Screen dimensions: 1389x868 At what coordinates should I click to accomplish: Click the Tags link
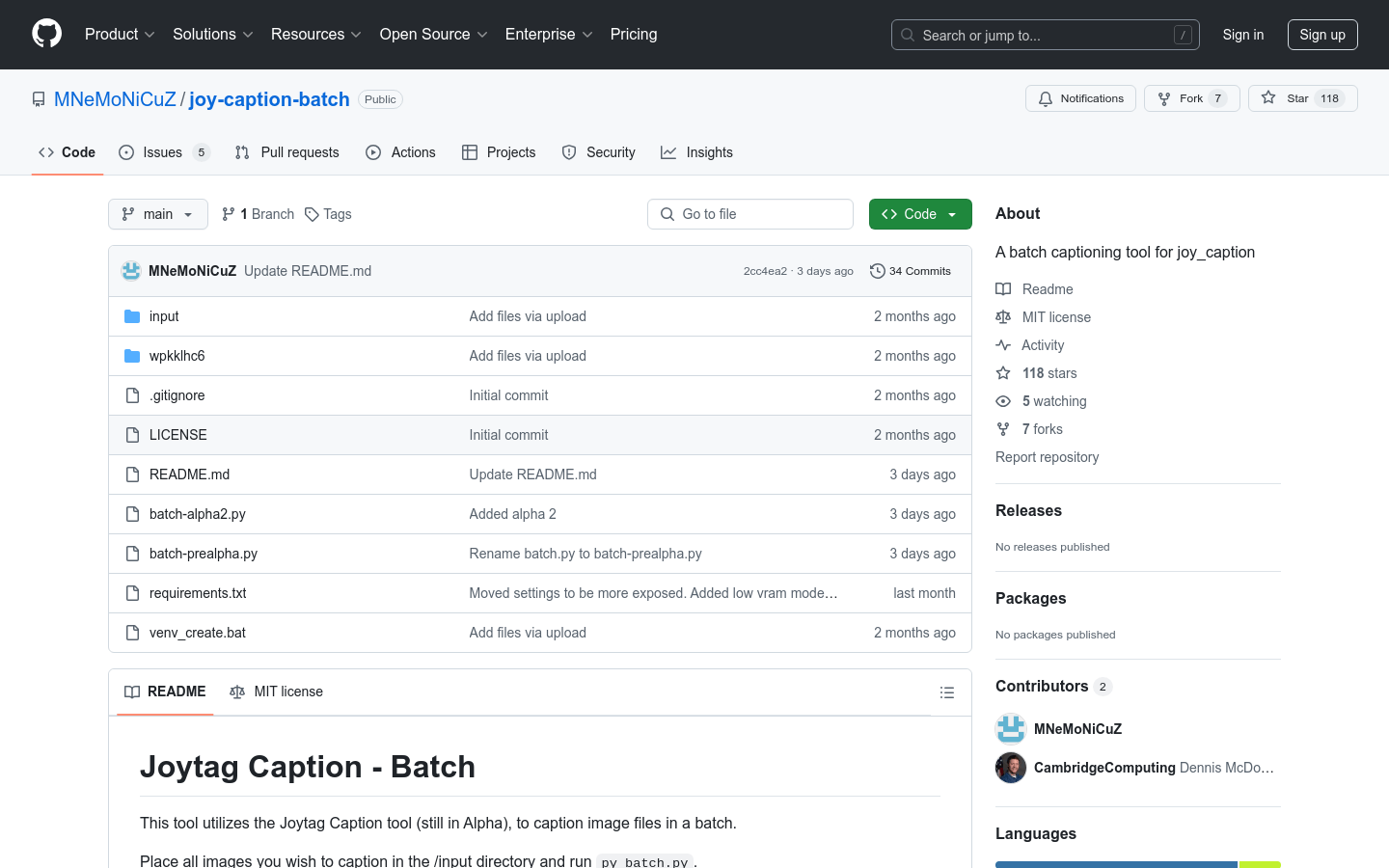point(328,214)
